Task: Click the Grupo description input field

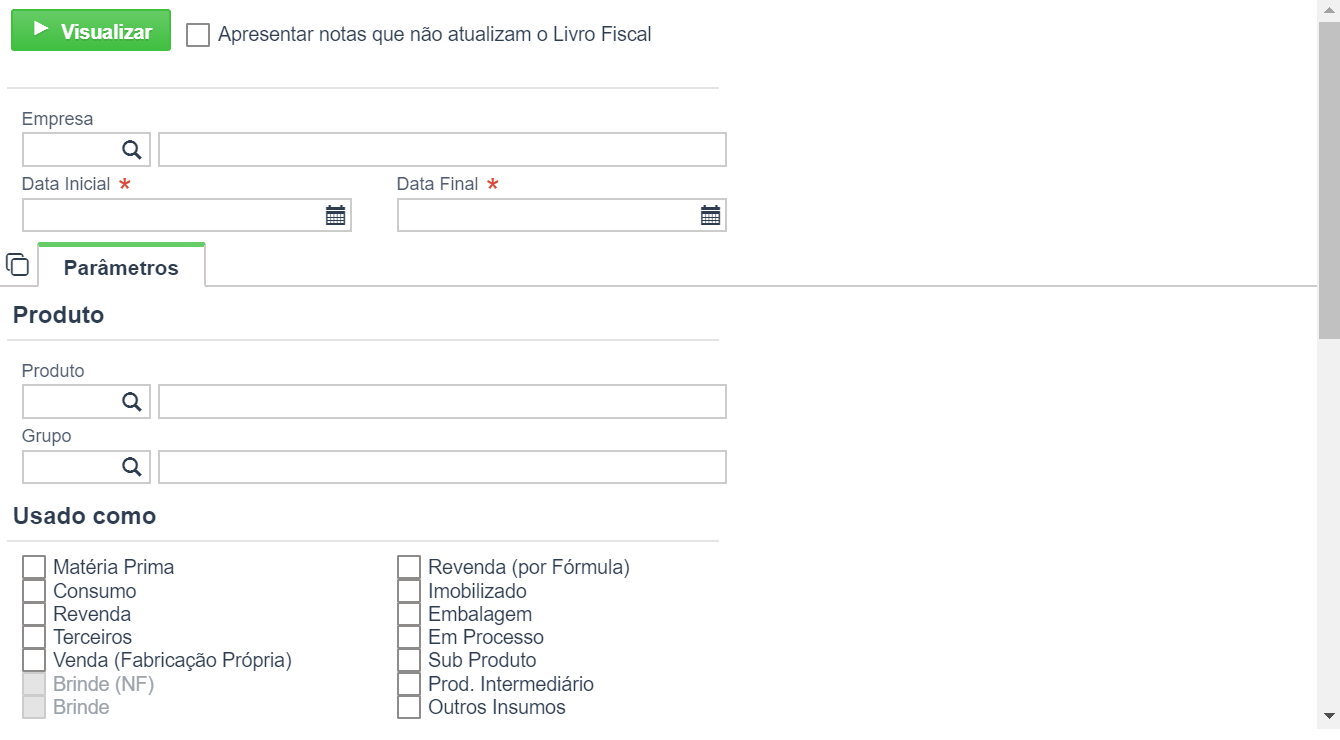Action: (x=442, y=467)
